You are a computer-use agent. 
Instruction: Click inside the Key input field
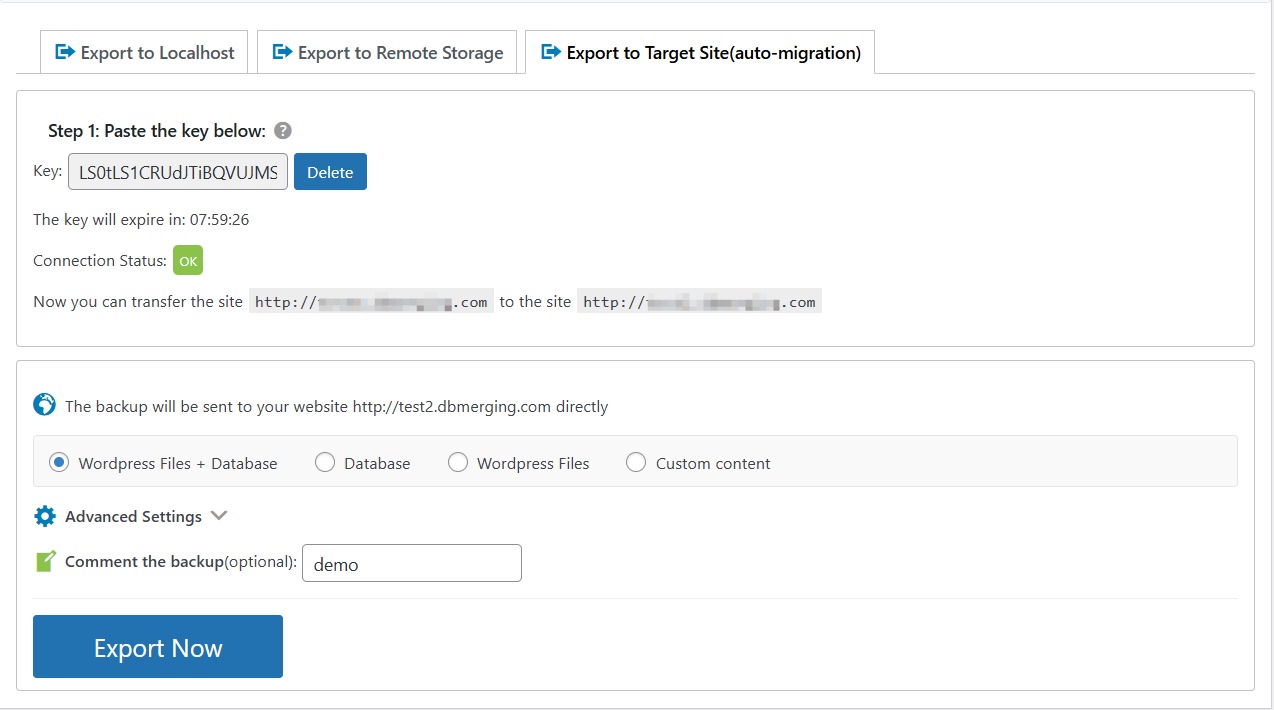pos(177,171)
